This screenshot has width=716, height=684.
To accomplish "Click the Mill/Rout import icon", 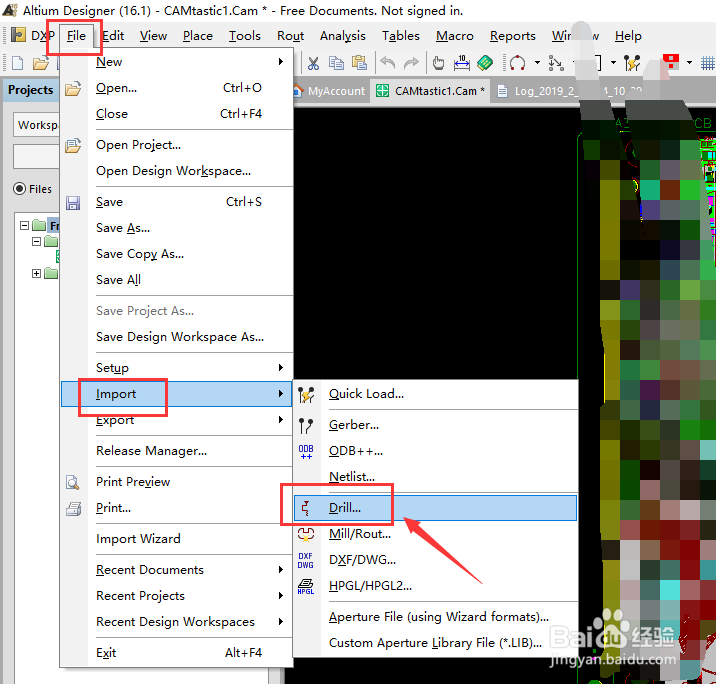I will point(306,534).
